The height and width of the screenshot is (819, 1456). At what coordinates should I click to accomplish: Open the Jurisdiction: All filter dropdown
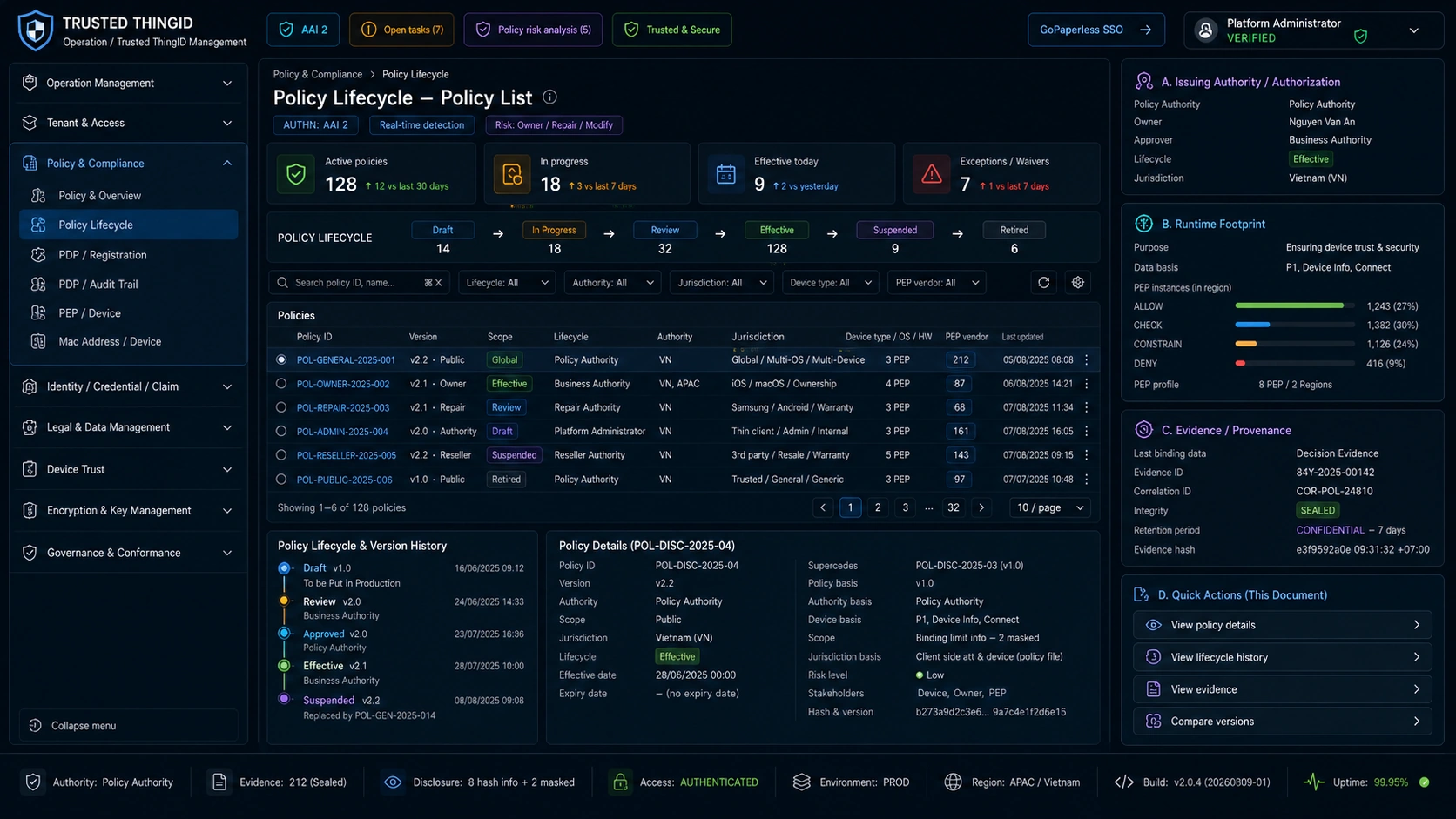point(722,283)
